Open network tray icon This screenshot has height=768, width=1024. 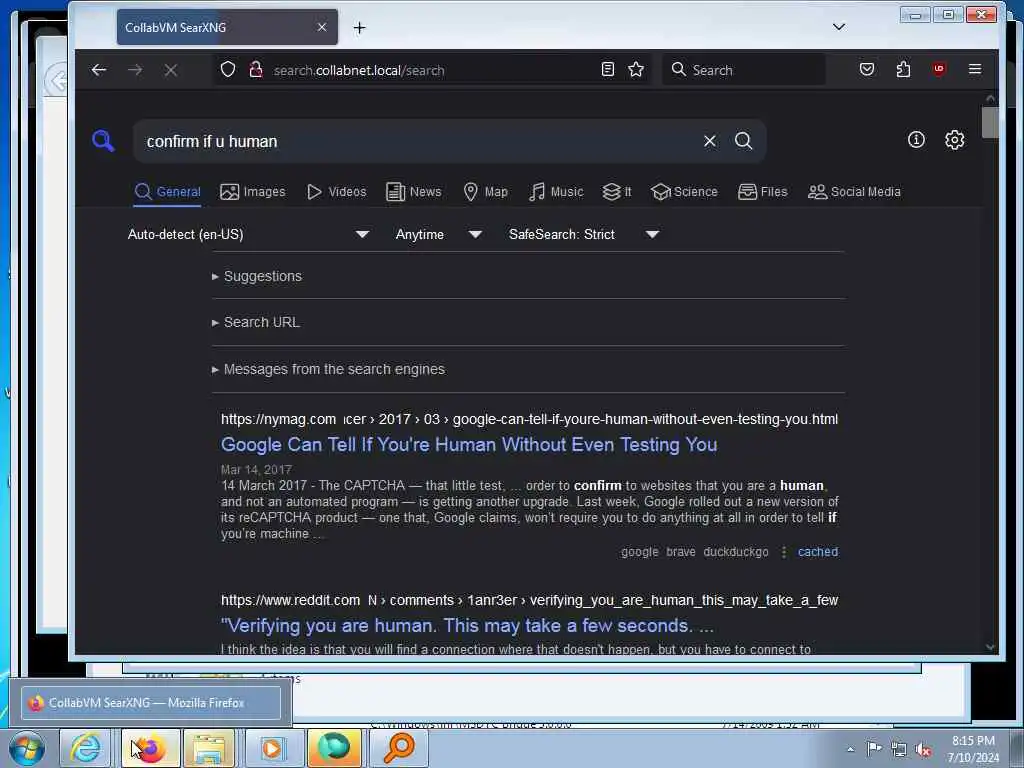click(899, 749)
